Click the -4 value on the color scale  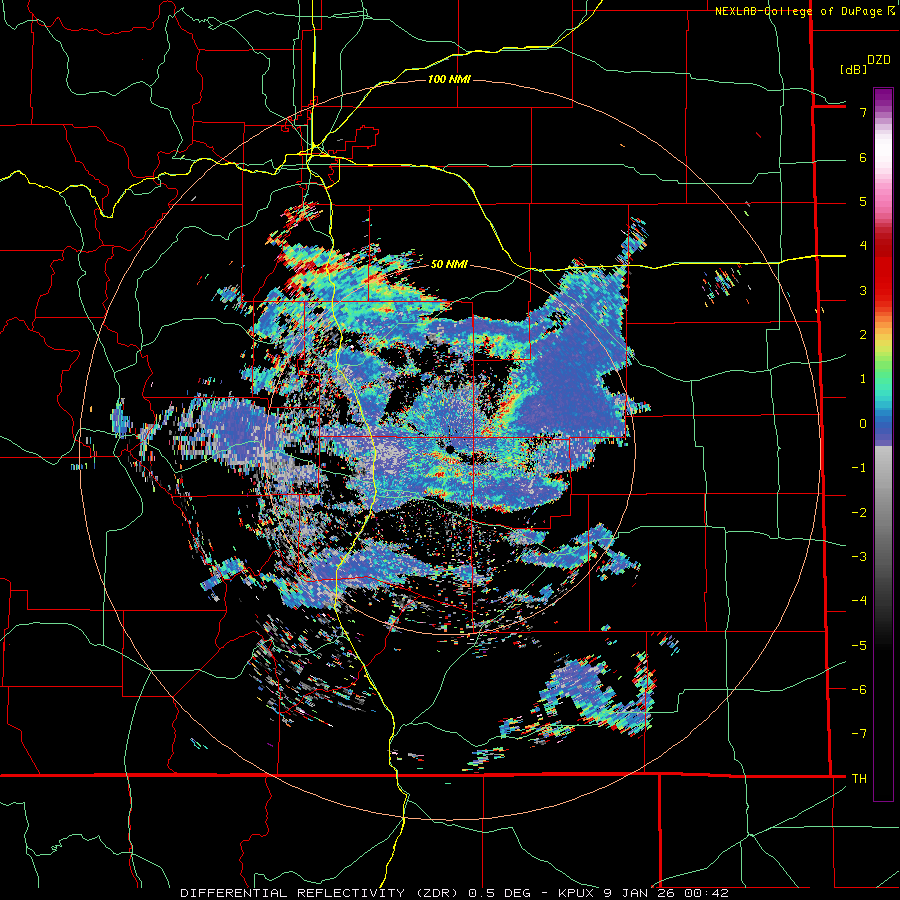click(859, 601)
